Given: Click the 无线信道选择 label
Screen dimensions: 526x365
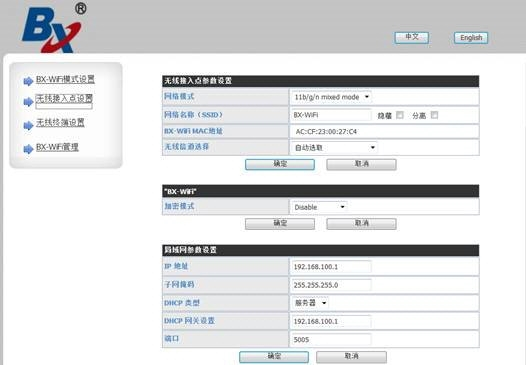Looking at the screenshot, I should 187,147.
